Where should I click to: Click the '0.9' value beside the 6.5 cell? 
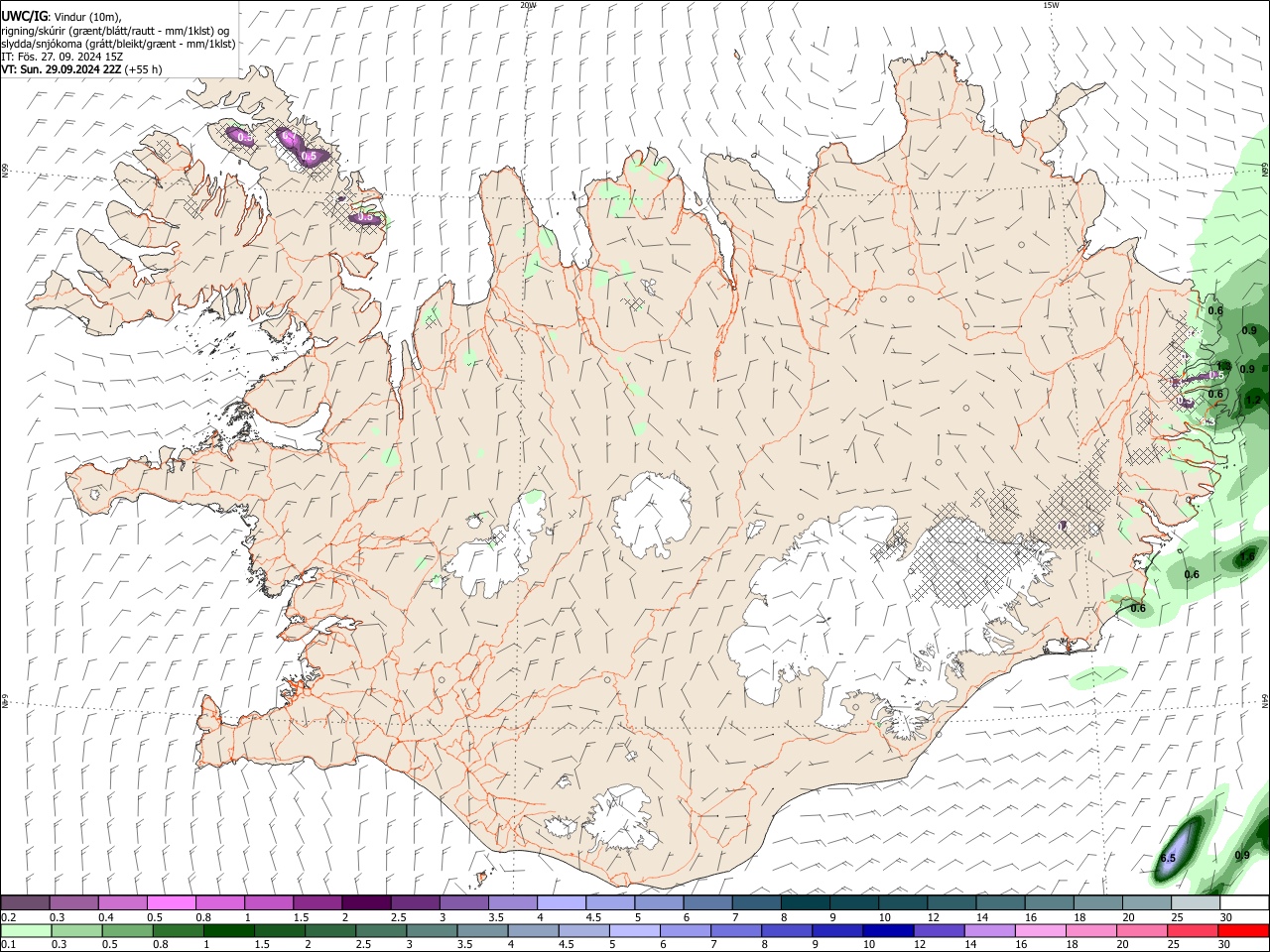[x=1242, y=856]
